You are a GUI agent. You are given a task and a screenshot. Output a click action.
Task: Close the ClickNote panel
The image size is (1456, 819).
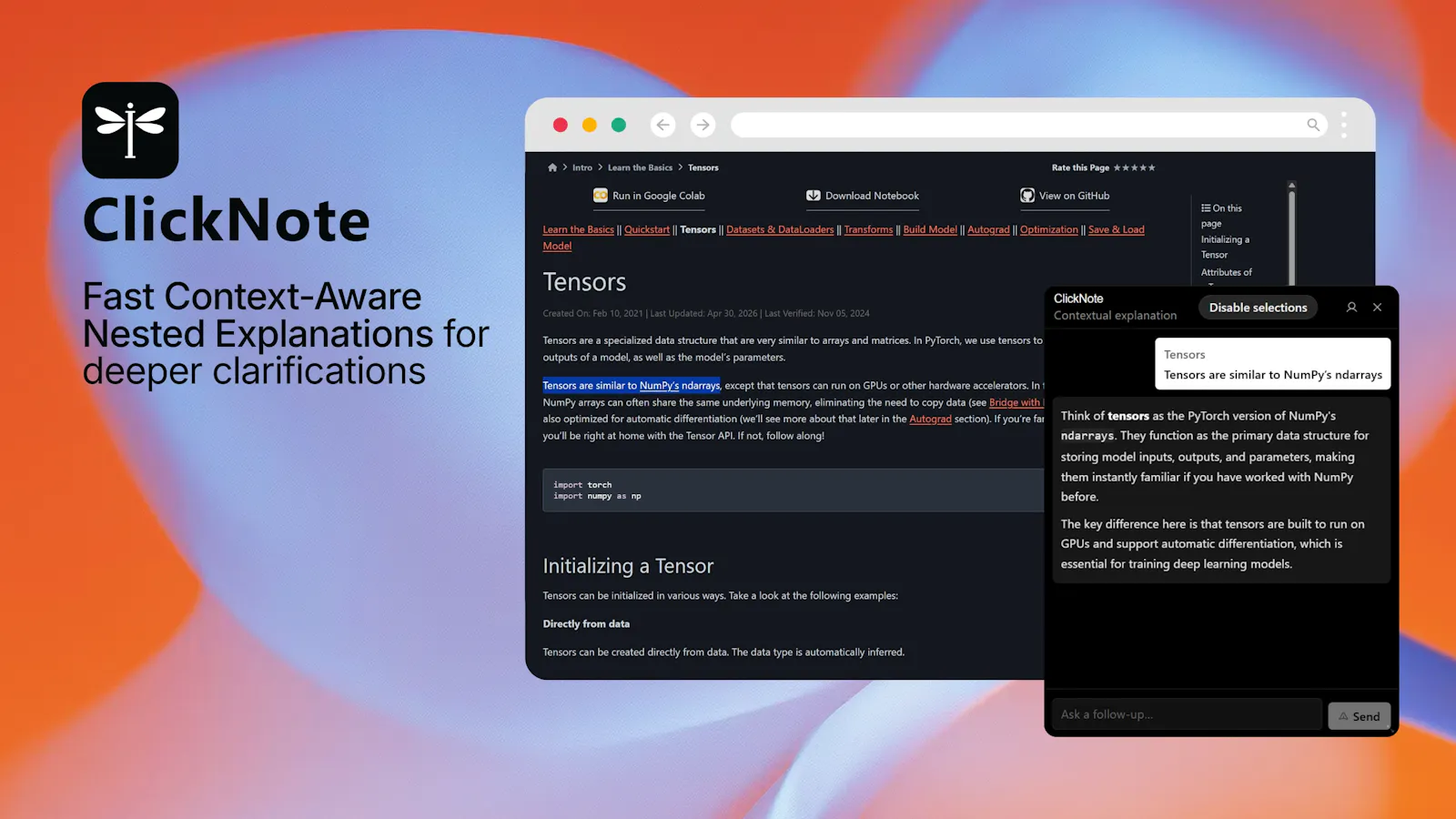(x=1378, y=308)
